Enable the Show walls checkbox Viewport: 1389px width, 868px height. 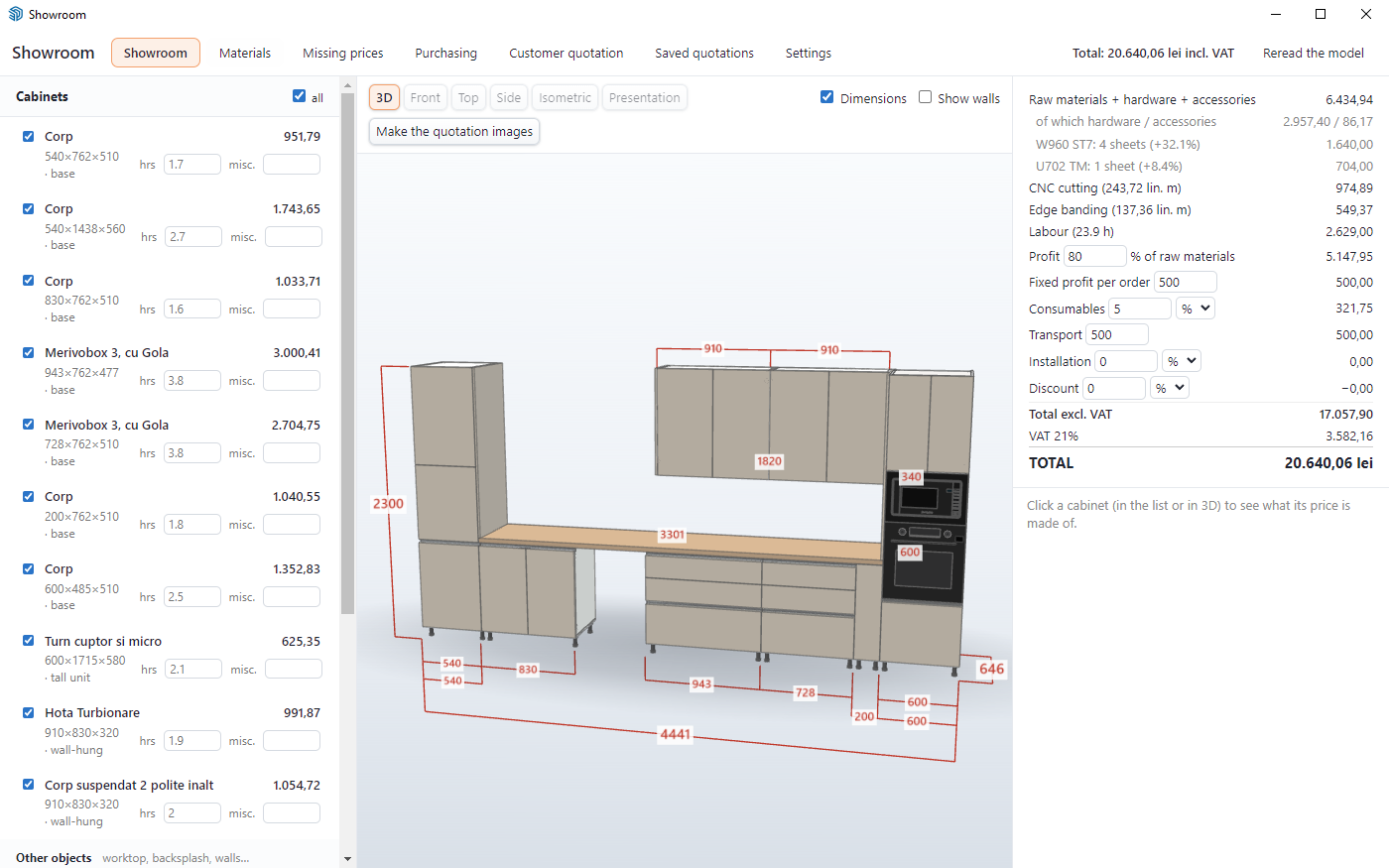click(x=925, y=97)
